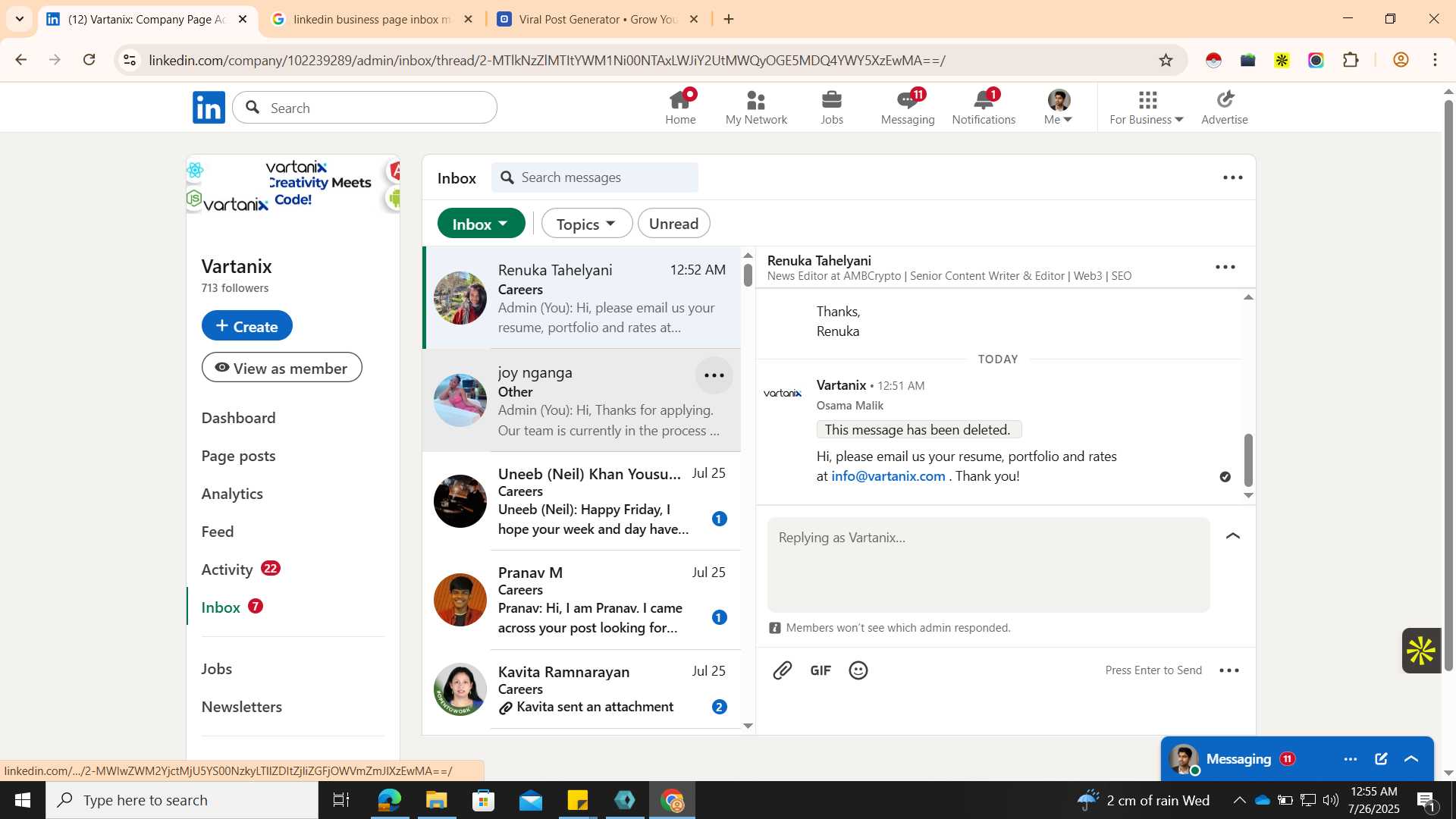Open Activity with 22 badge
Viewport: 1456px width, 819px height.
point(240,570)
